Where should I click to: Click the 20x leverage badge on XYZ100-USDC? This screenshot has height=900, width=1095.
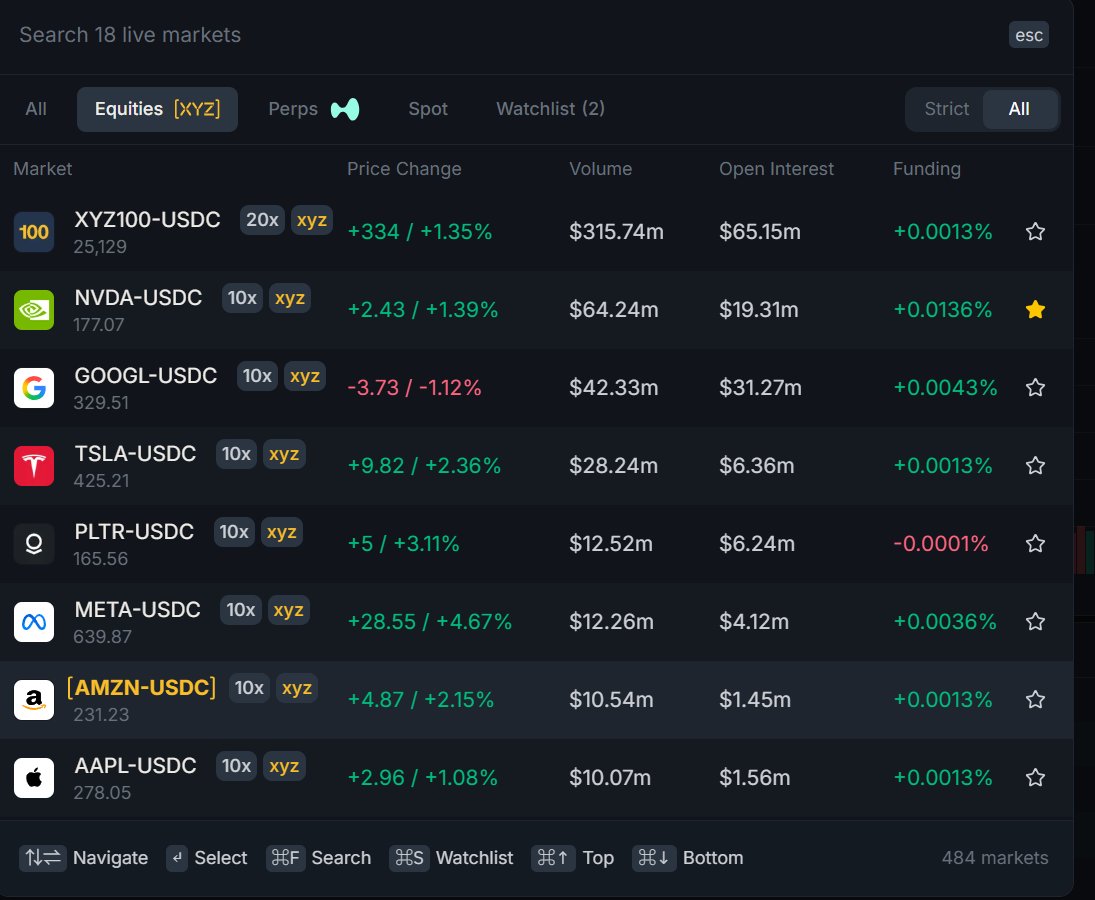(x=262, y=220)
